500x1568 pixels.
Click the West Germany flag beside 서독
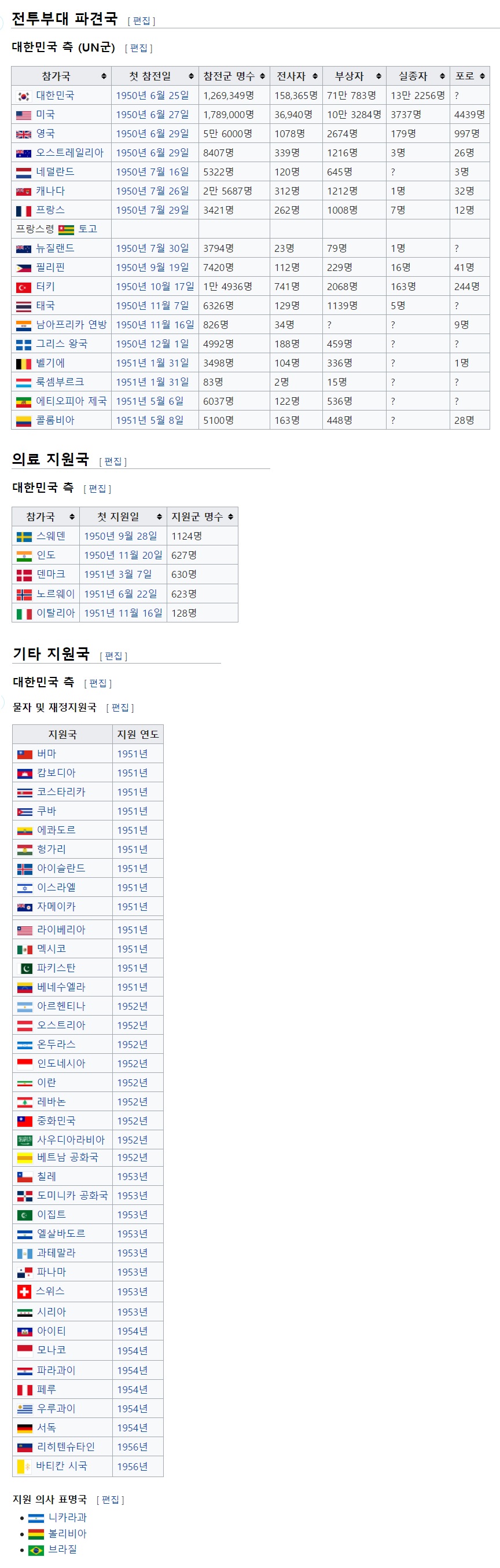[24, 1428]
